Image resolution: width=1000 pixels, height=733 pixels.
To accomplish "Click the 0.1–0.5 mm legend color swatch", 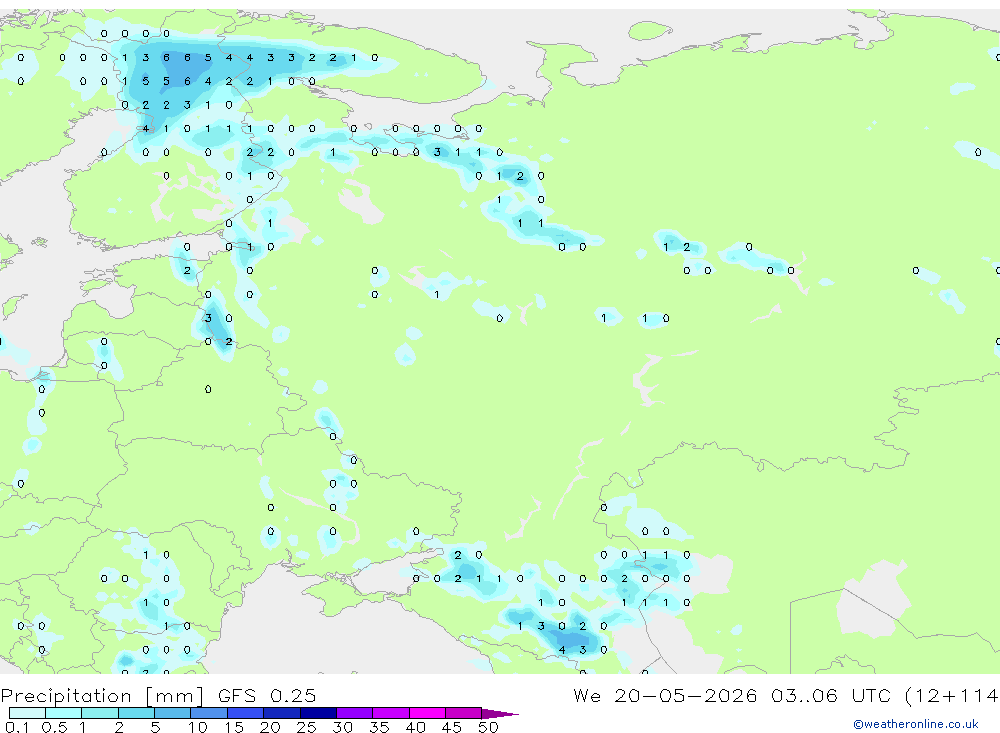I will coord(27,713).
